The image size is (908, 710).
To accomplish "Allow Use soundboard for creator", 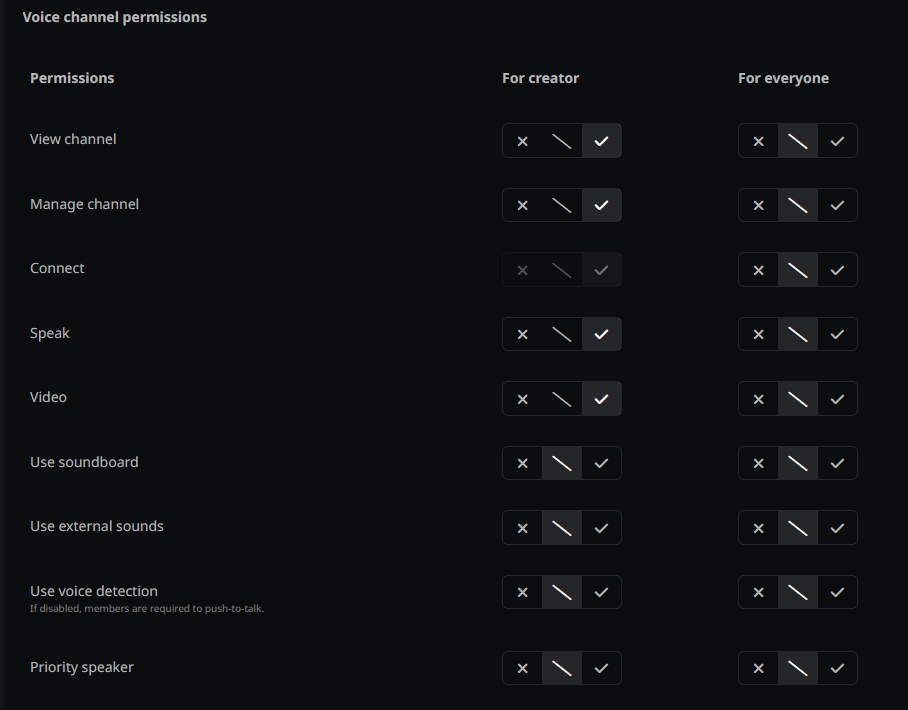I will tap(601, 463).
